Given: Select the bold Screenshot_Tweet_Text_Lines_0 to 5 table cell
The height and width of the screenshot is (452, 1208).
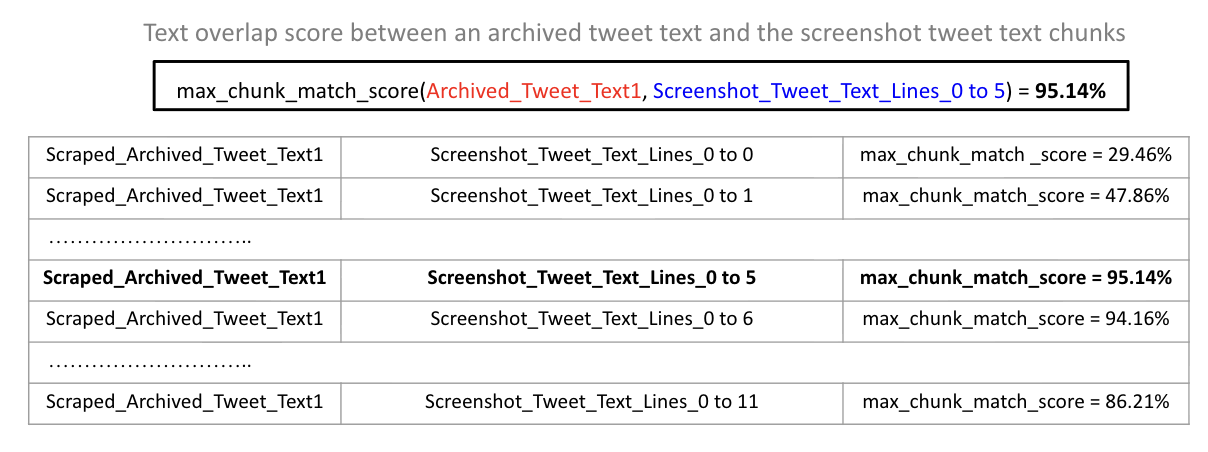Looking at the screenshot, I should (591, 277).
